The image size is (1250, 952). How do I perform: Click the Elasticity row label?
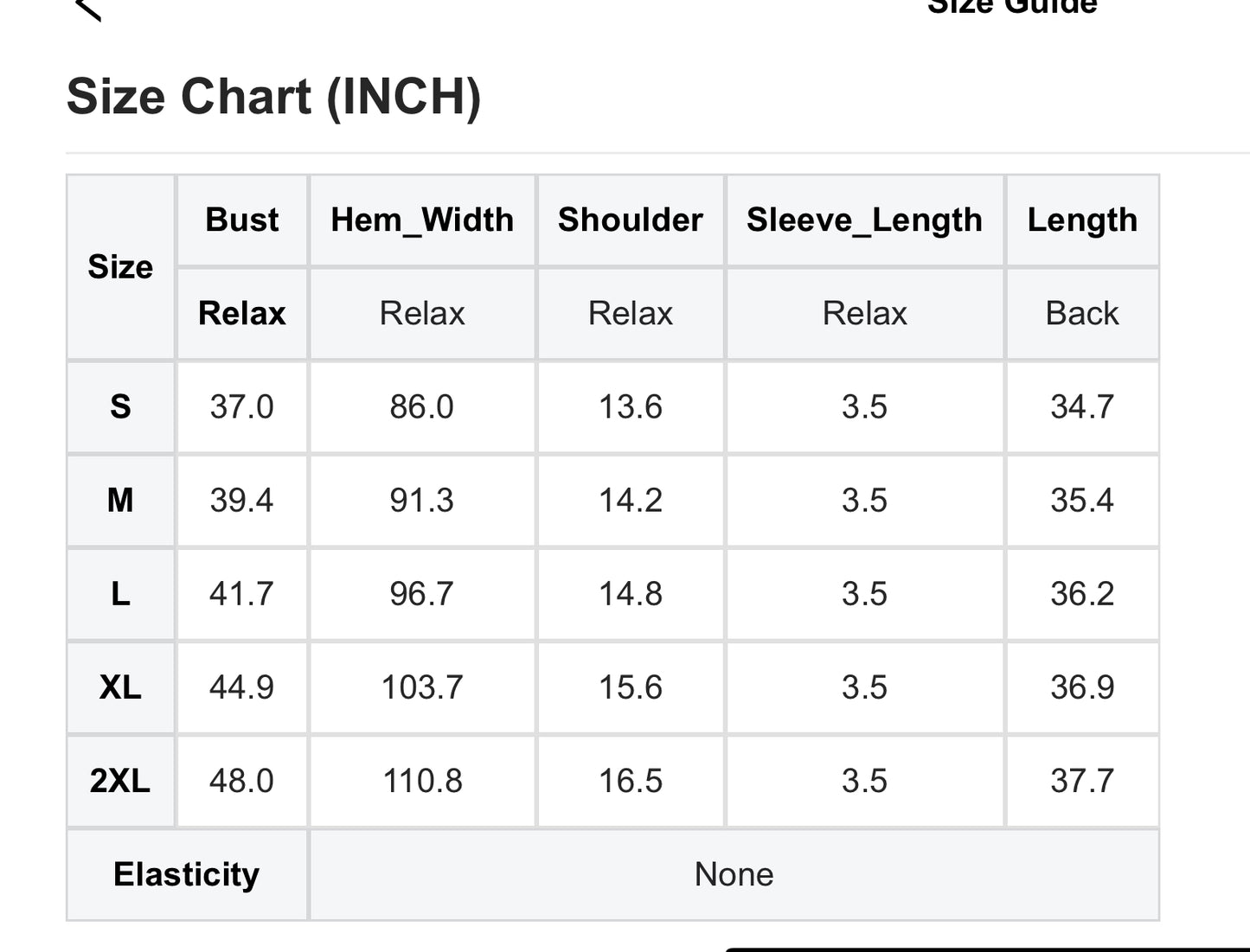[186, 874]
